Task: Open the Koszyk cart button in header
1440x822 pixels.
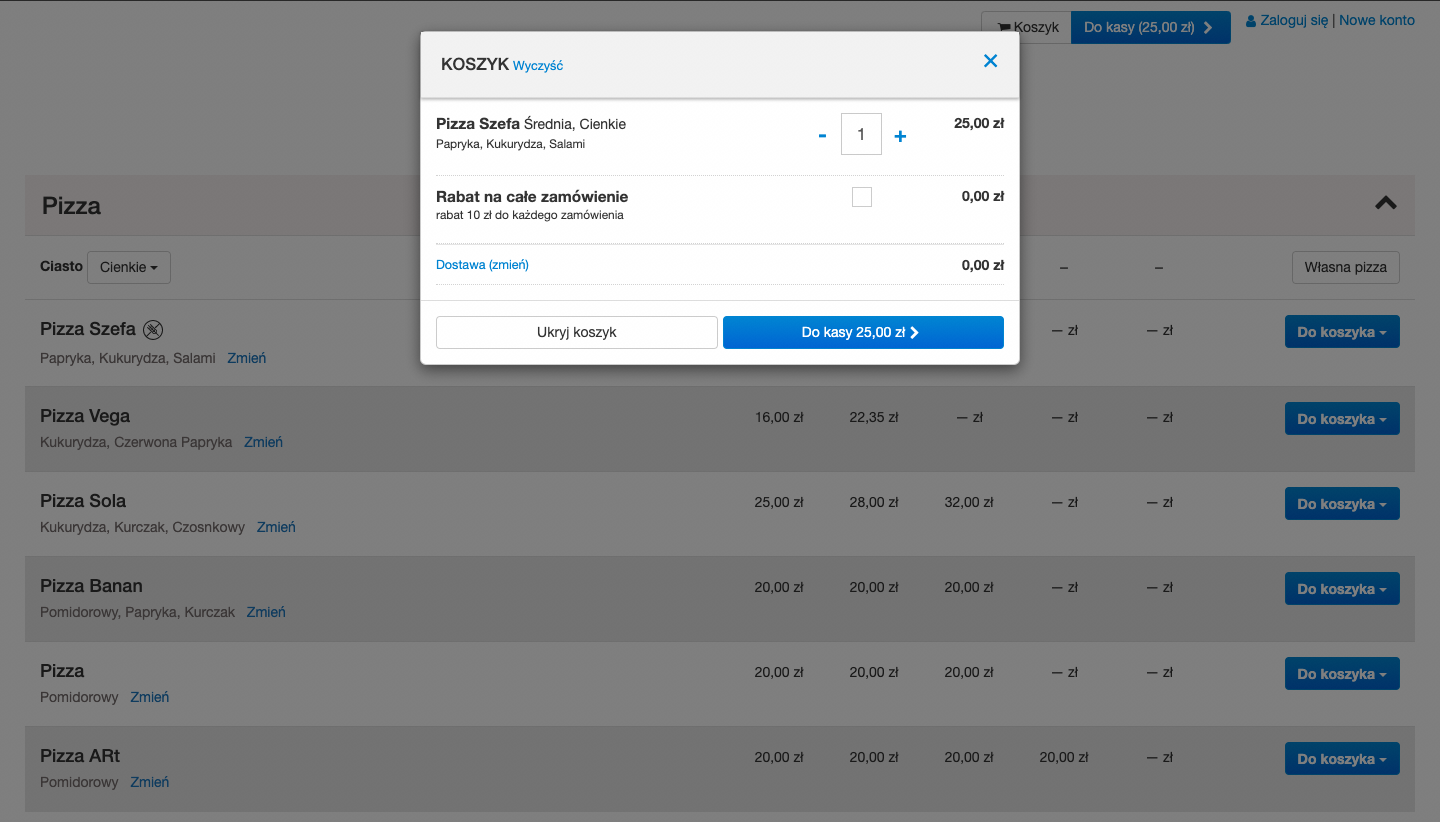Action: (1027, 28)
